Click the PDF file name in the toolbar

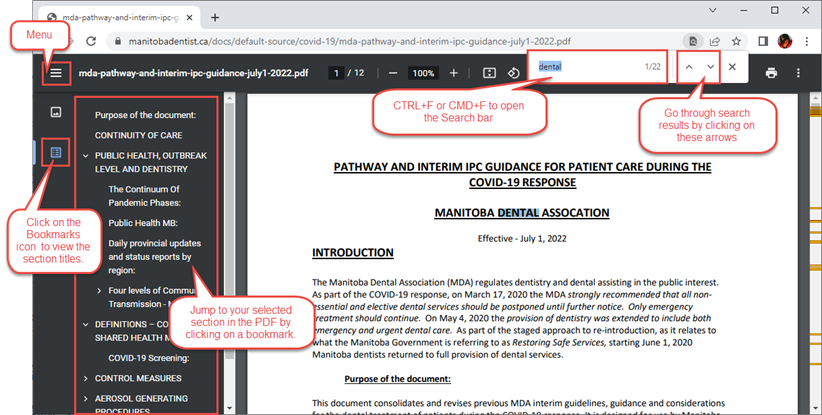193,73
